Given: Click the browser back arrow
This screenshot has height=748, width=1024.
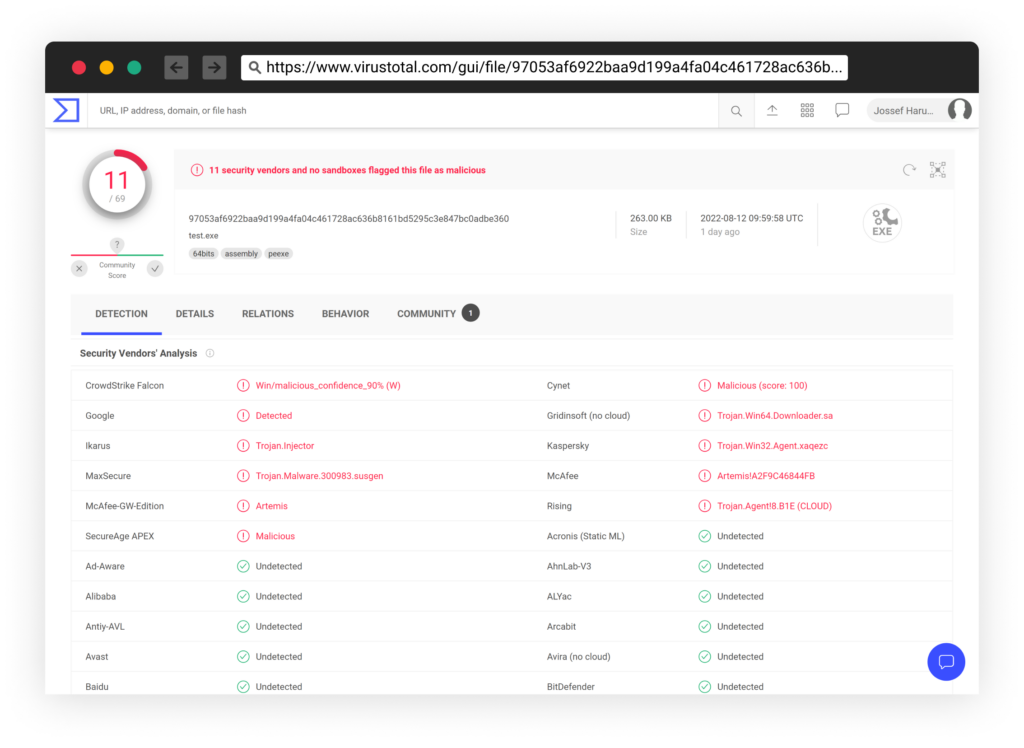Looking at the screenshot, I should point(176,67).
